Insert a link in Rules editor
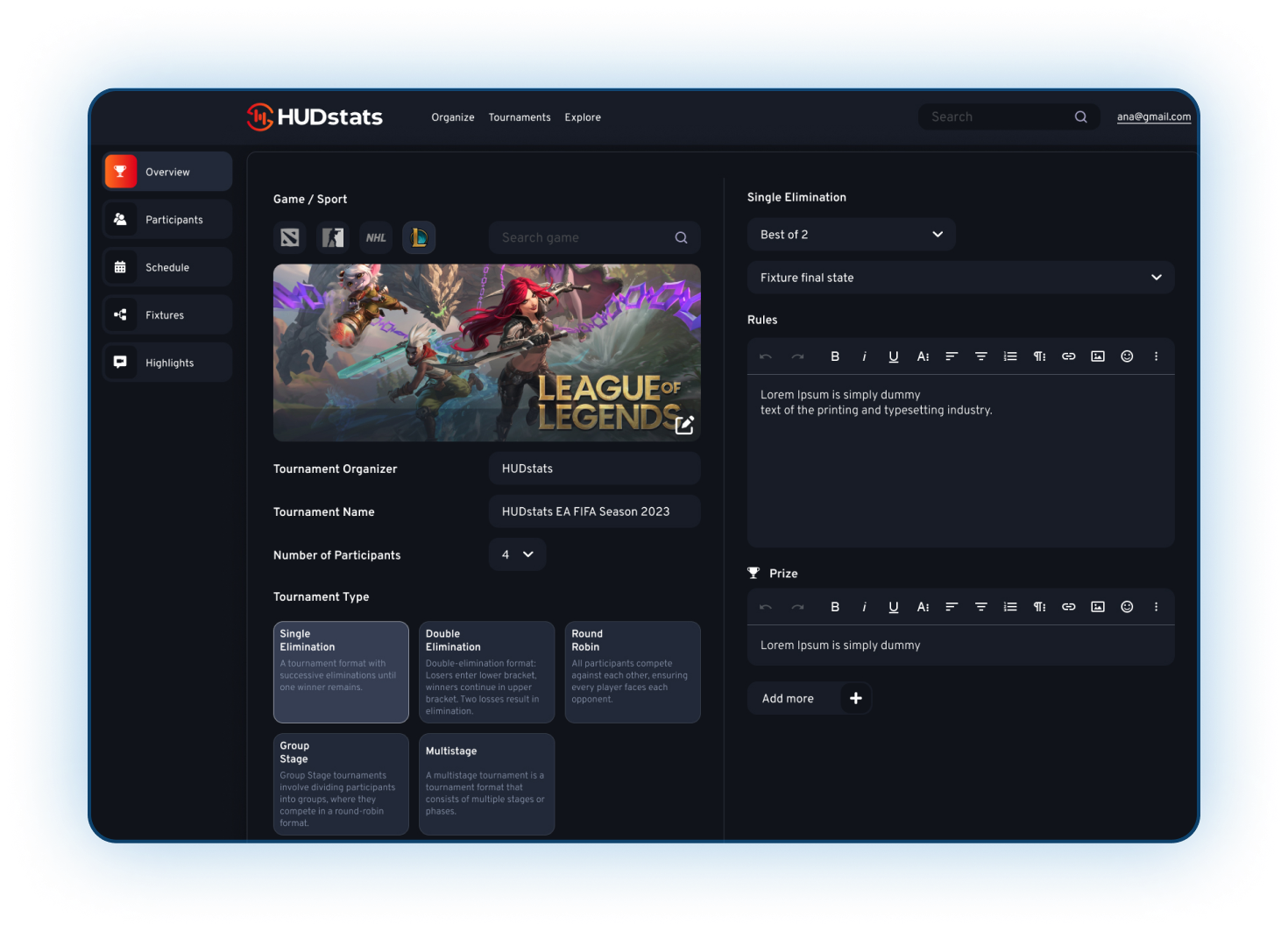 coord(1069,356)
